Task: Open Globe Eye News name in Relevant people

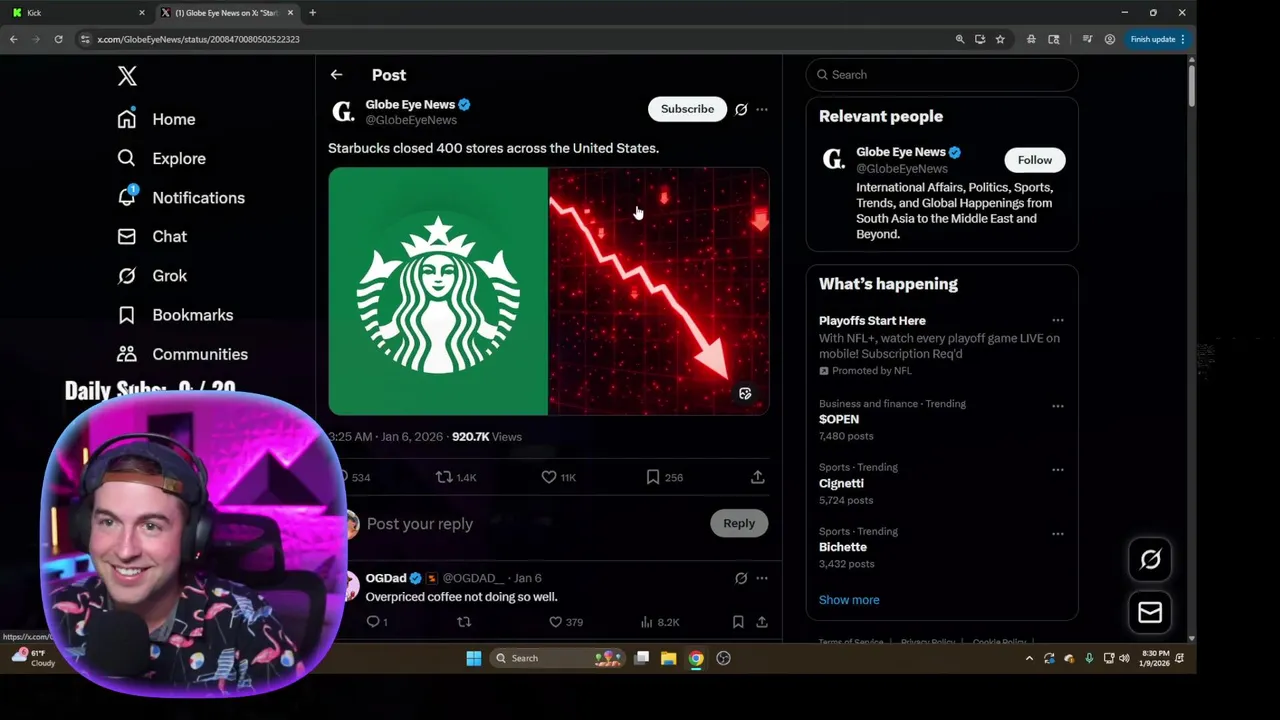Action: [x=900, y=152]
